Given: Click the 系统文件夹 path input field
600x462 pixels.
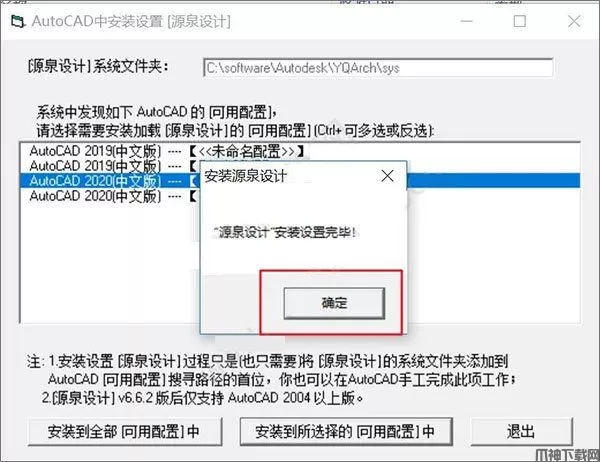Looking at the screenshot, I should (x=378, y=68).
